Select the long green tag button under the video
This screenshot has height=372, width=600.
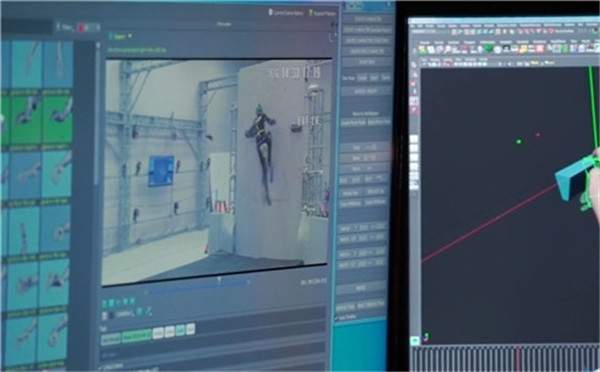coord(137,336)
